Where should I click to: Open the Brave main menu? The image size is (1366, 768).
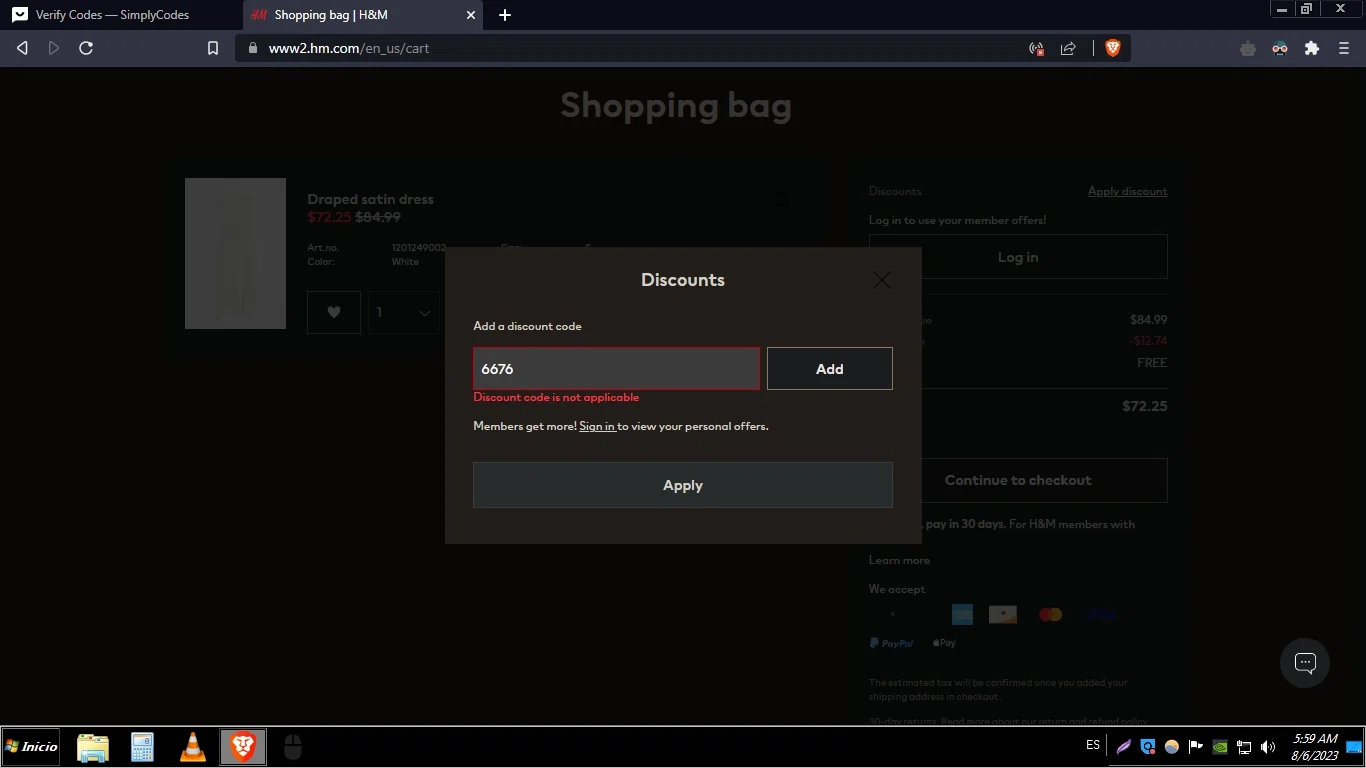click(1344, 48)
